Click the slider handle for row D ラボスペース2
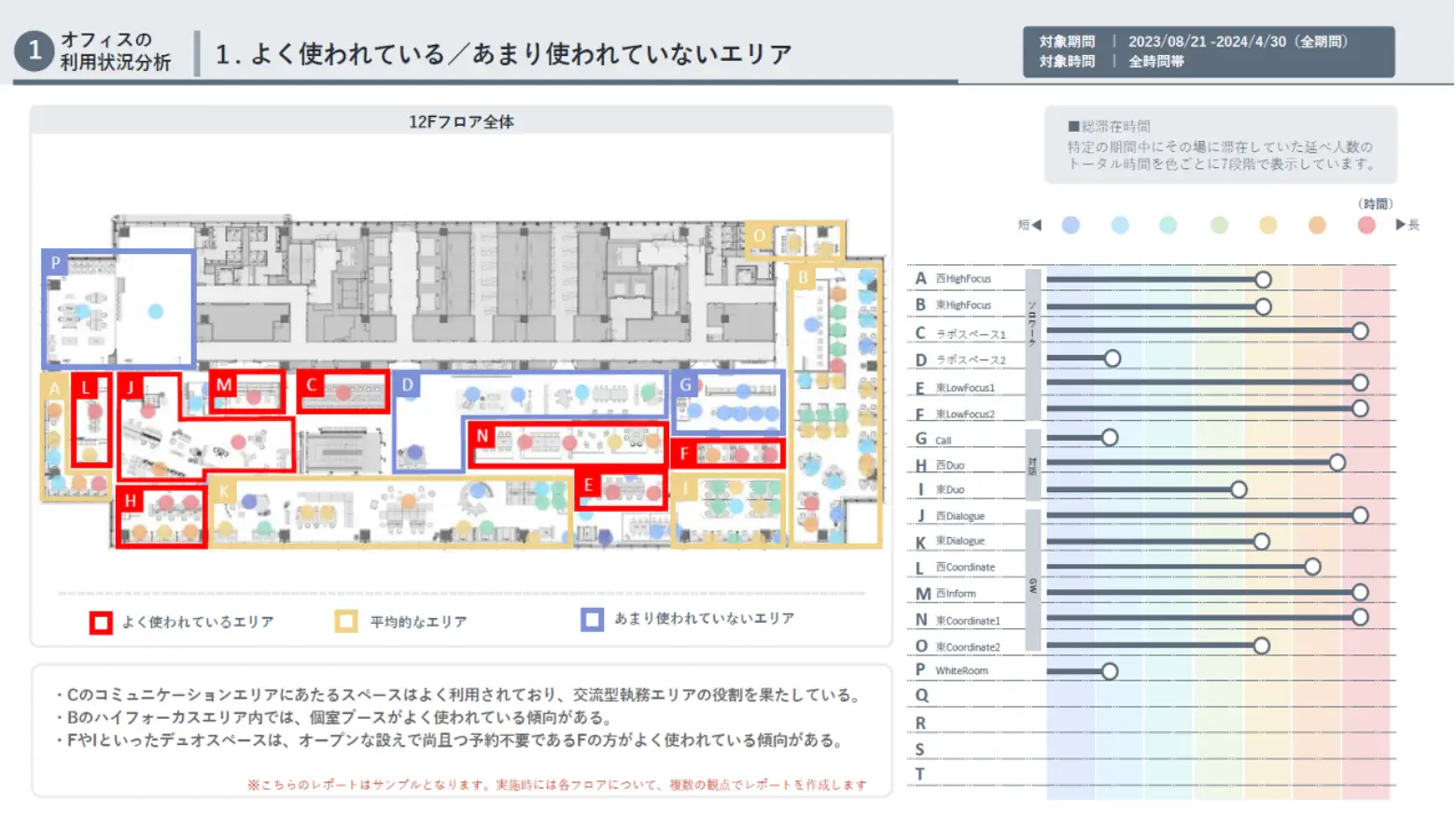Viewport: 1456px width, 816px height. pyautogui.click(x=1112, y=359)
